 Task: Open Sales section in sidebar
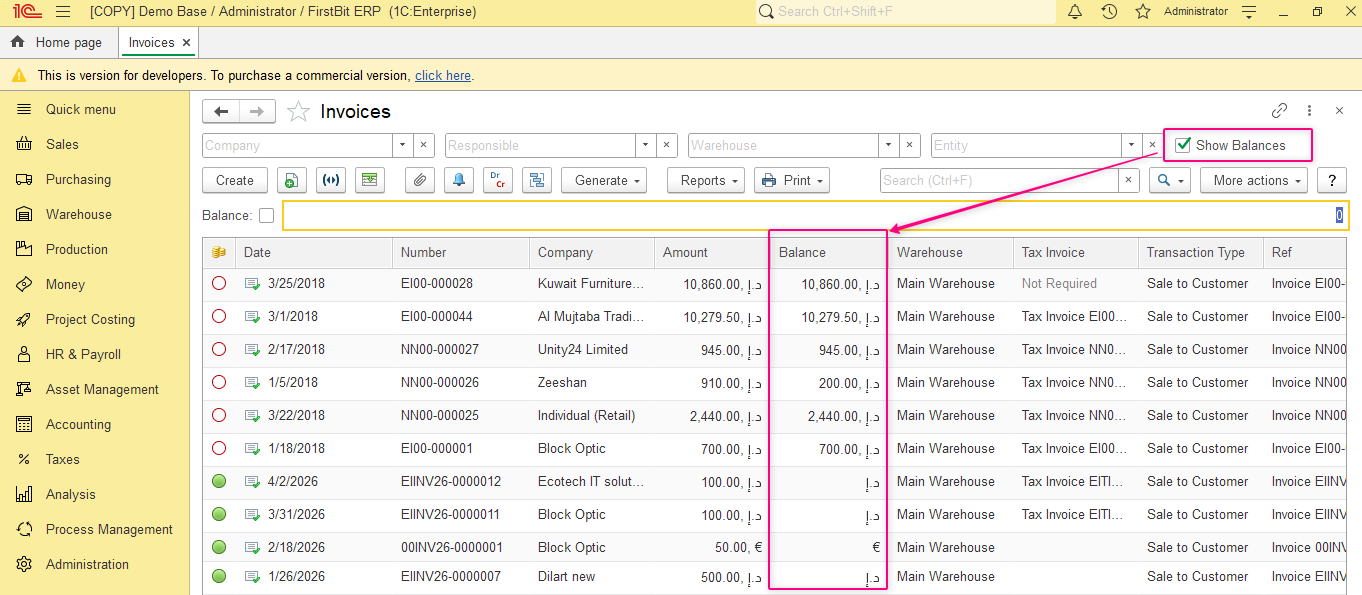[x=62, y=144]
